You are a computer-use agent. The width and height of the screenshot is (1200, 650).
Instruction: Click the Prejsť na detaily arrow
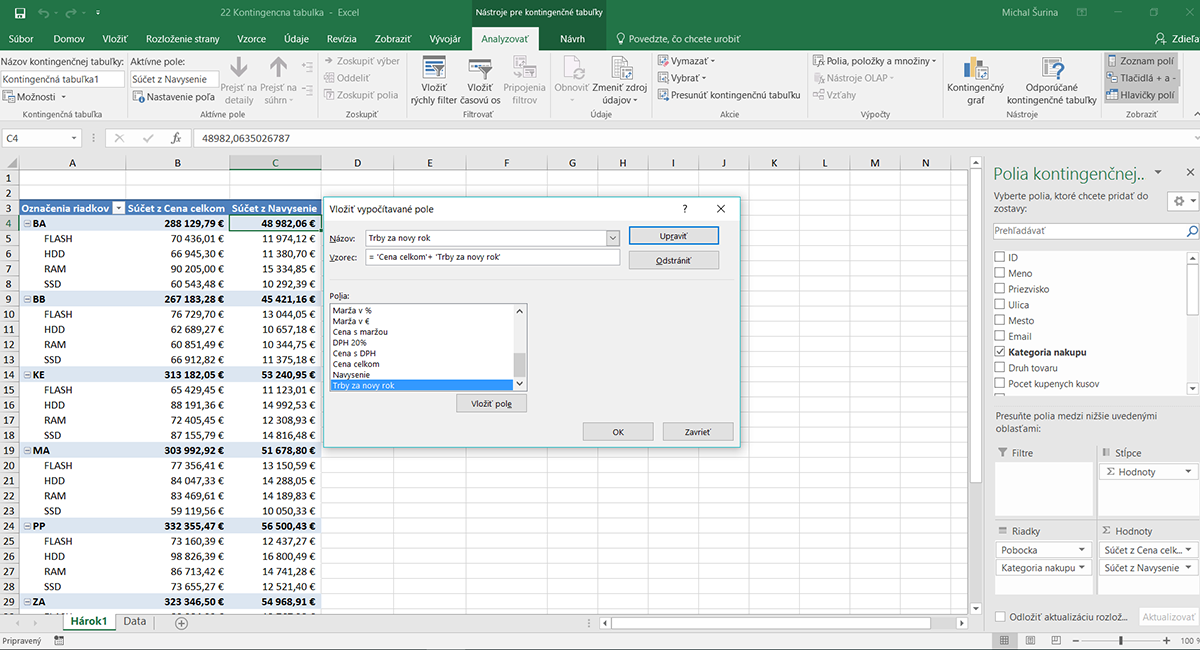point(239,68)
